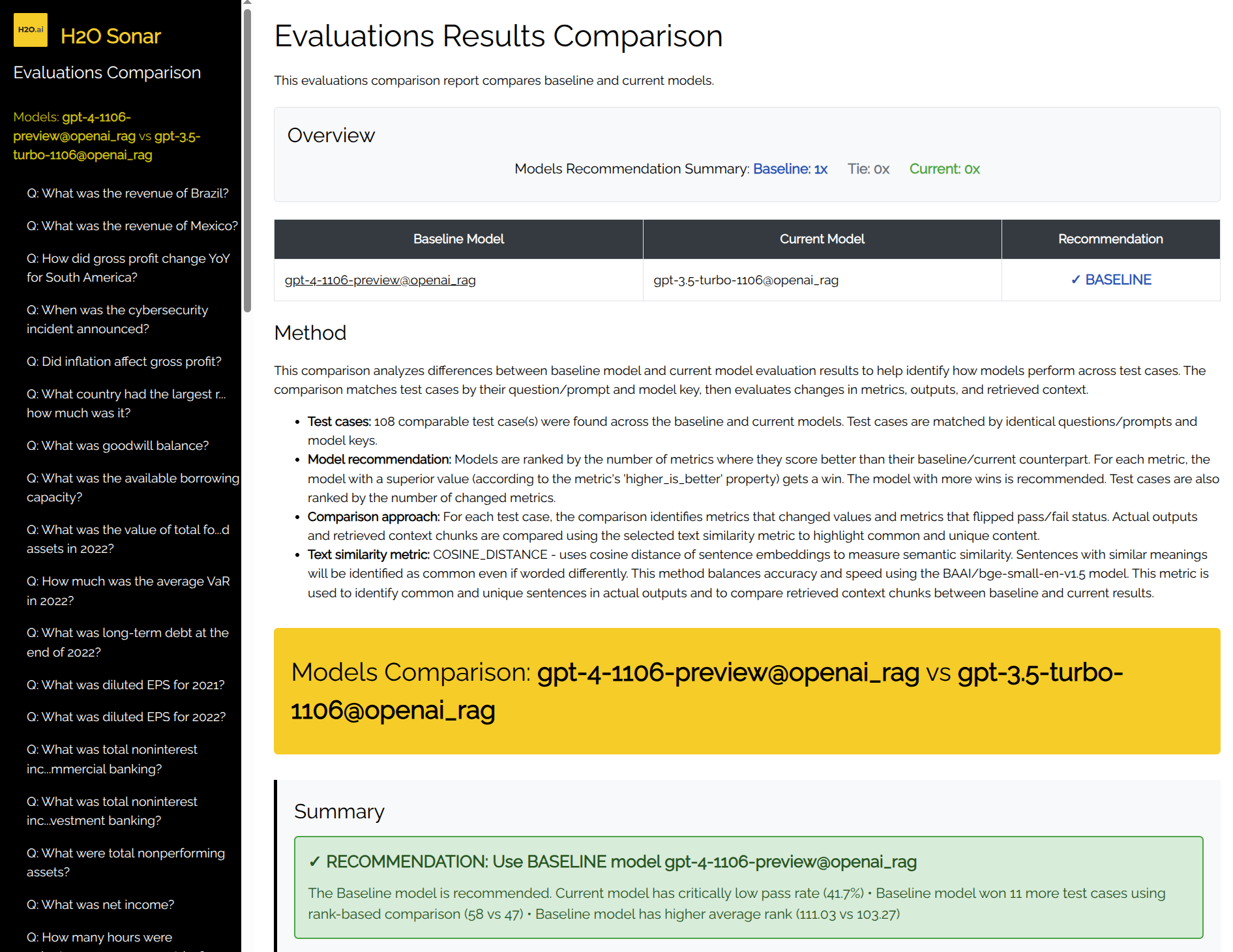The width and height of the screenshot is (1233, 952).
Task: Open noninterest income commercial banking question
Action: [x=112, y=759]
